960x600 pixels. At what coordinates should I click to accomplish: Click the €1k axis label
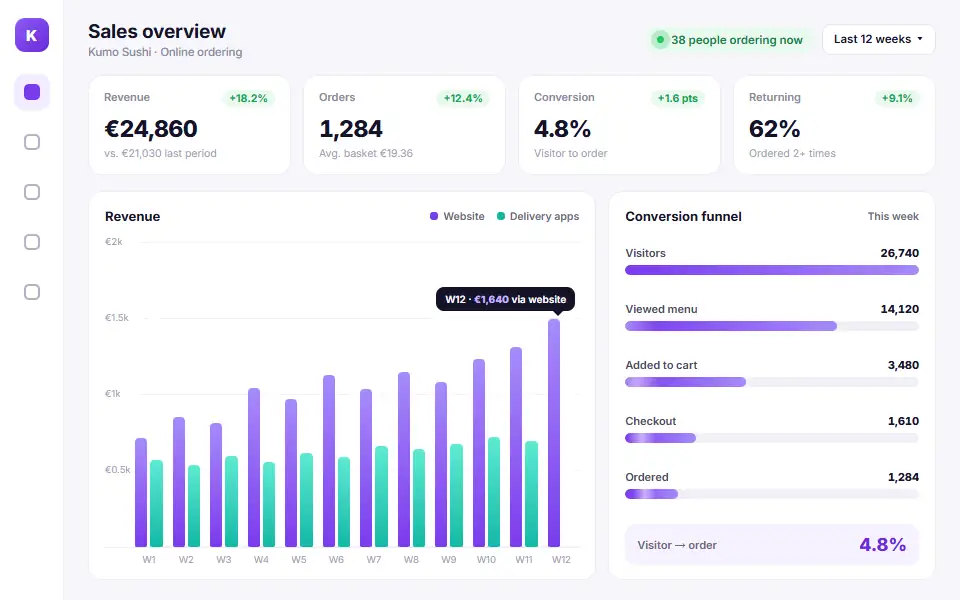(x=113, y=394)
